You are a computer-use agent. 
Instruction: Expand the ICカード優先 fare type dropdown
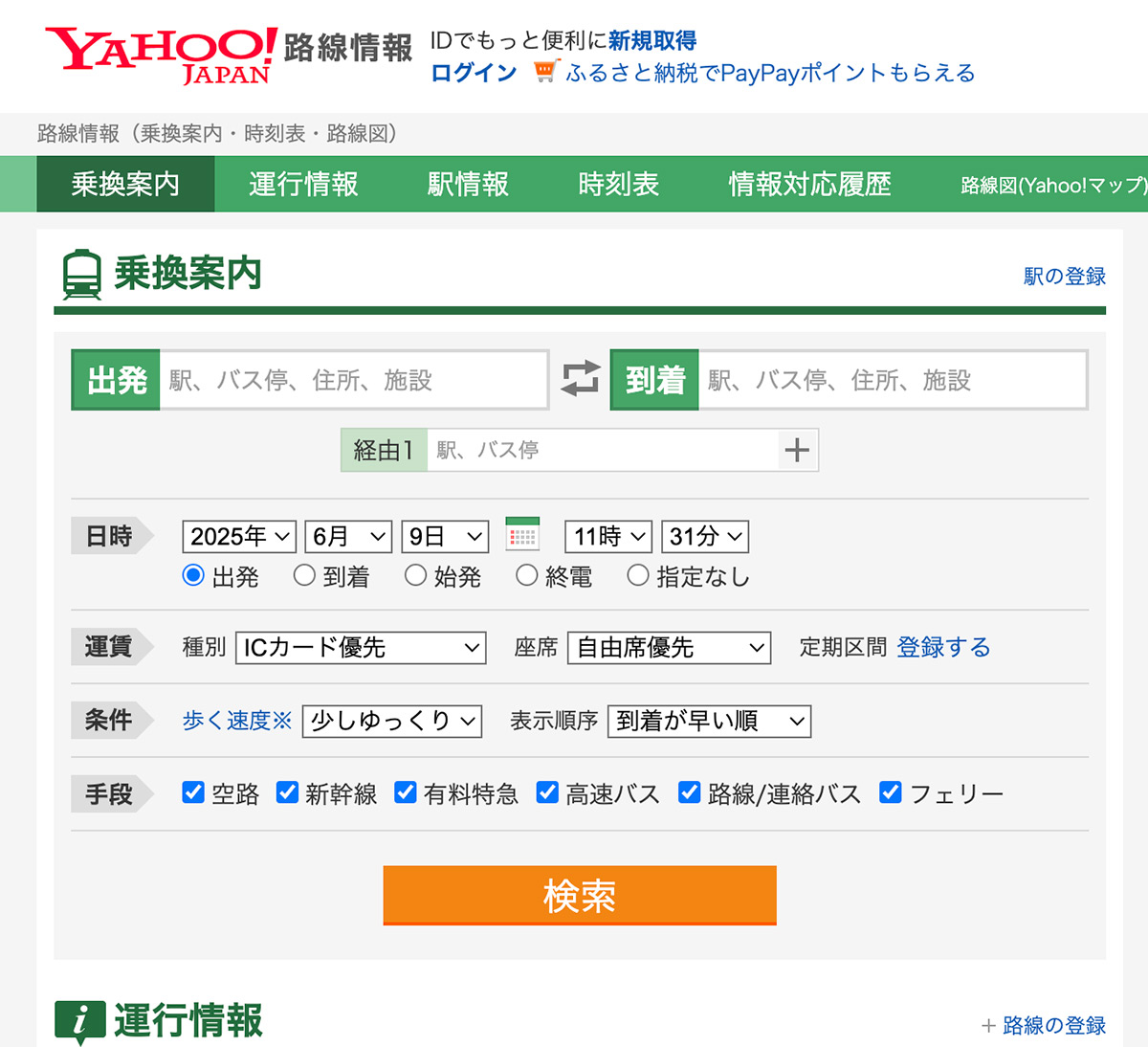pyautogui.click(x=361, y=648)
